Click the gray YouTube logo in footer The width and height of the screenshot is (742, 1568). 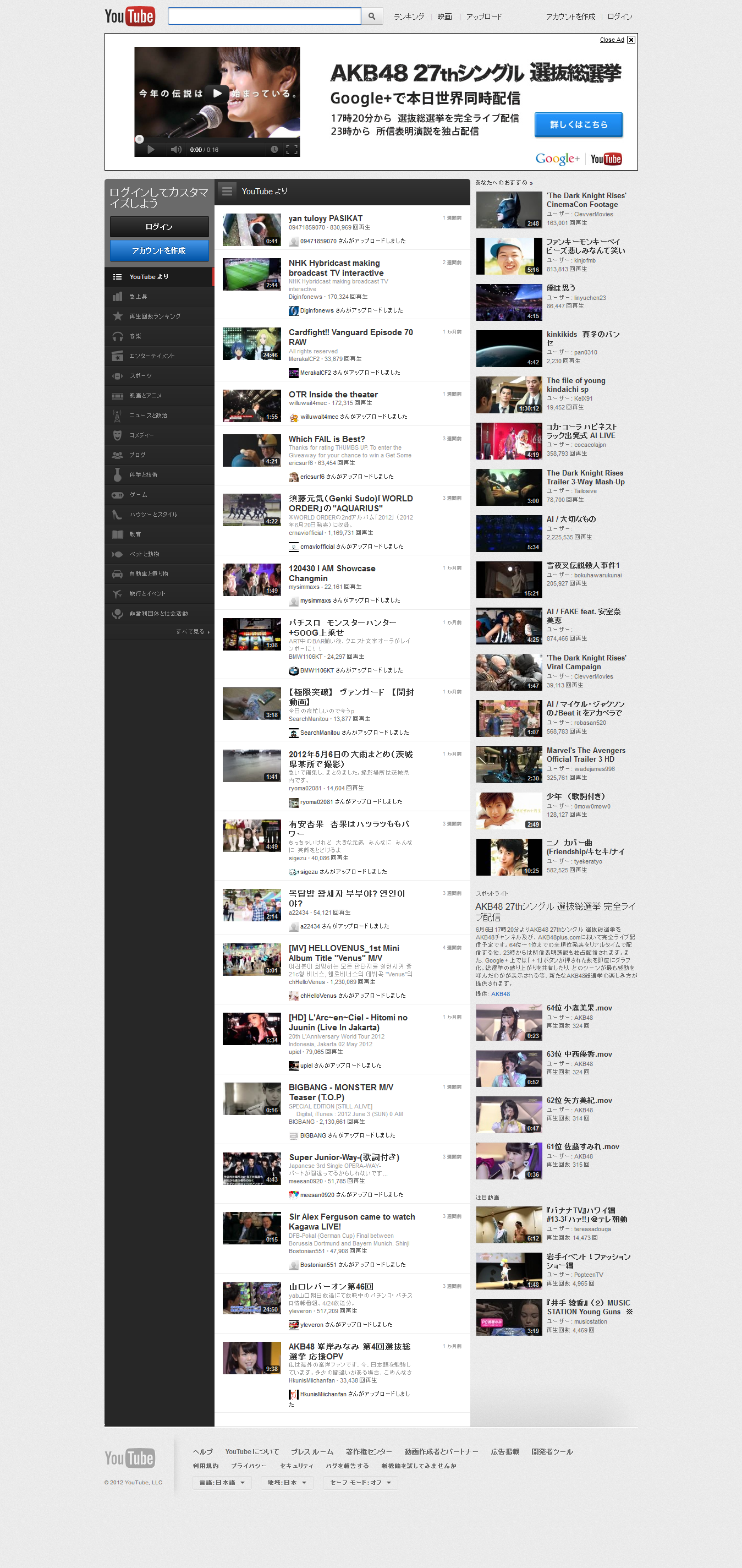[x=130, y=1458]
